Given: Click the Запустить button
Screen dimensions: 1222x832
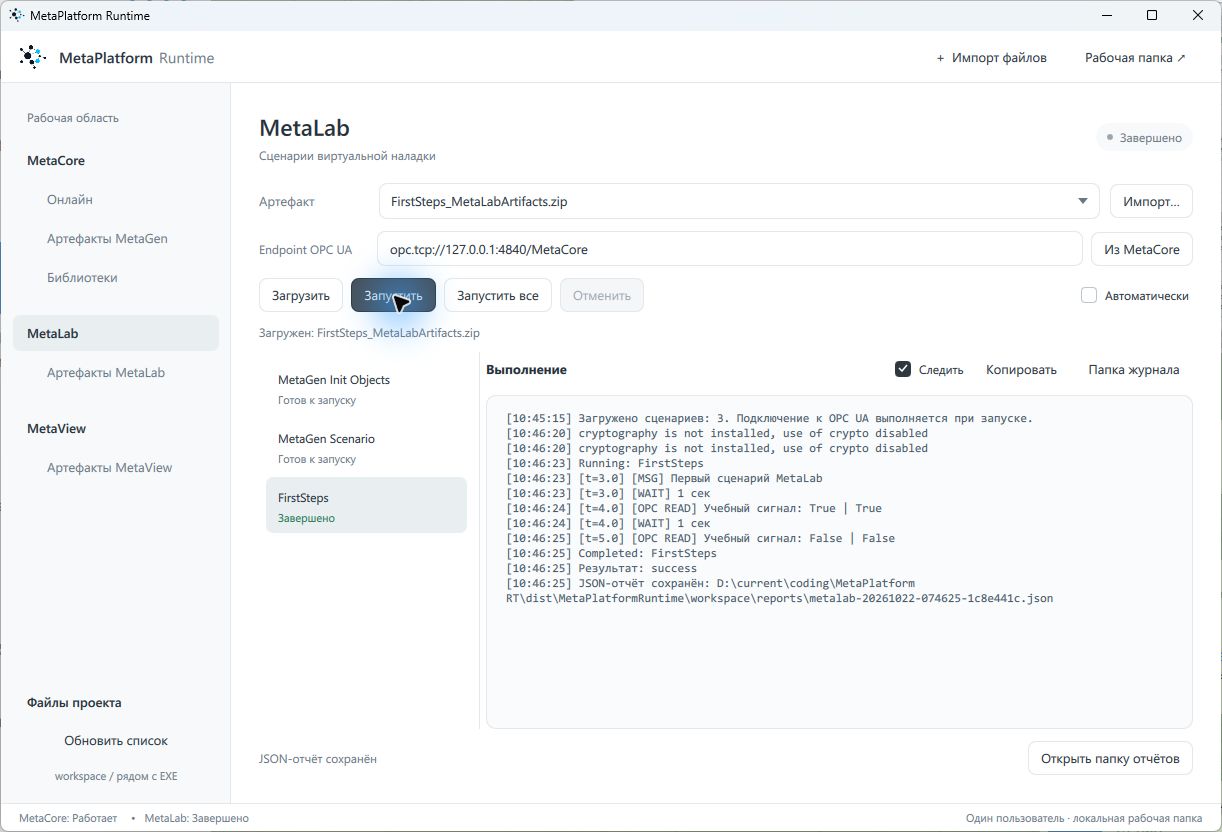Looking at the screenshot, I should coord(393,295).
